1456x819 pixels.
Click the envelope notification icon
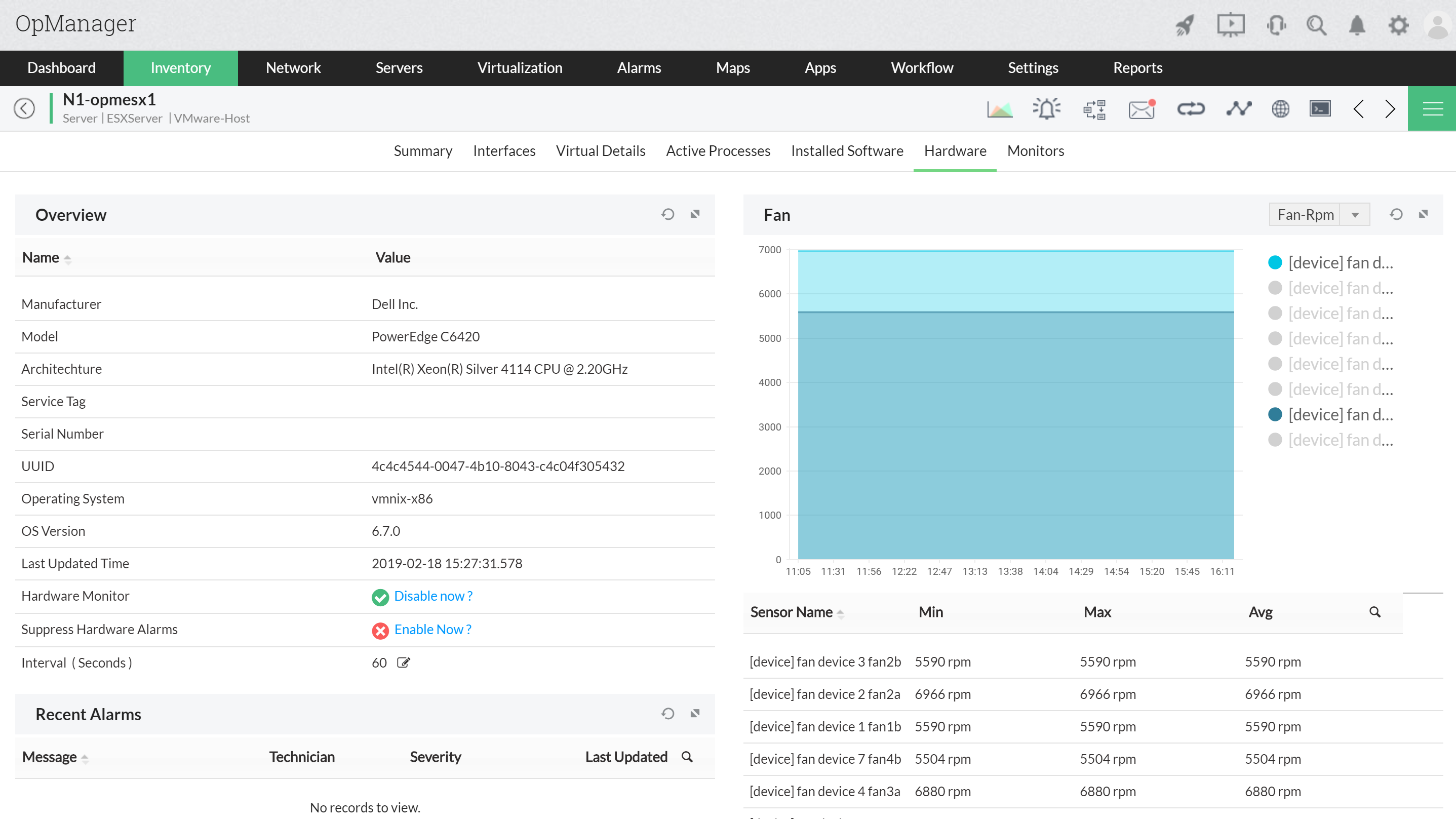1141,108
